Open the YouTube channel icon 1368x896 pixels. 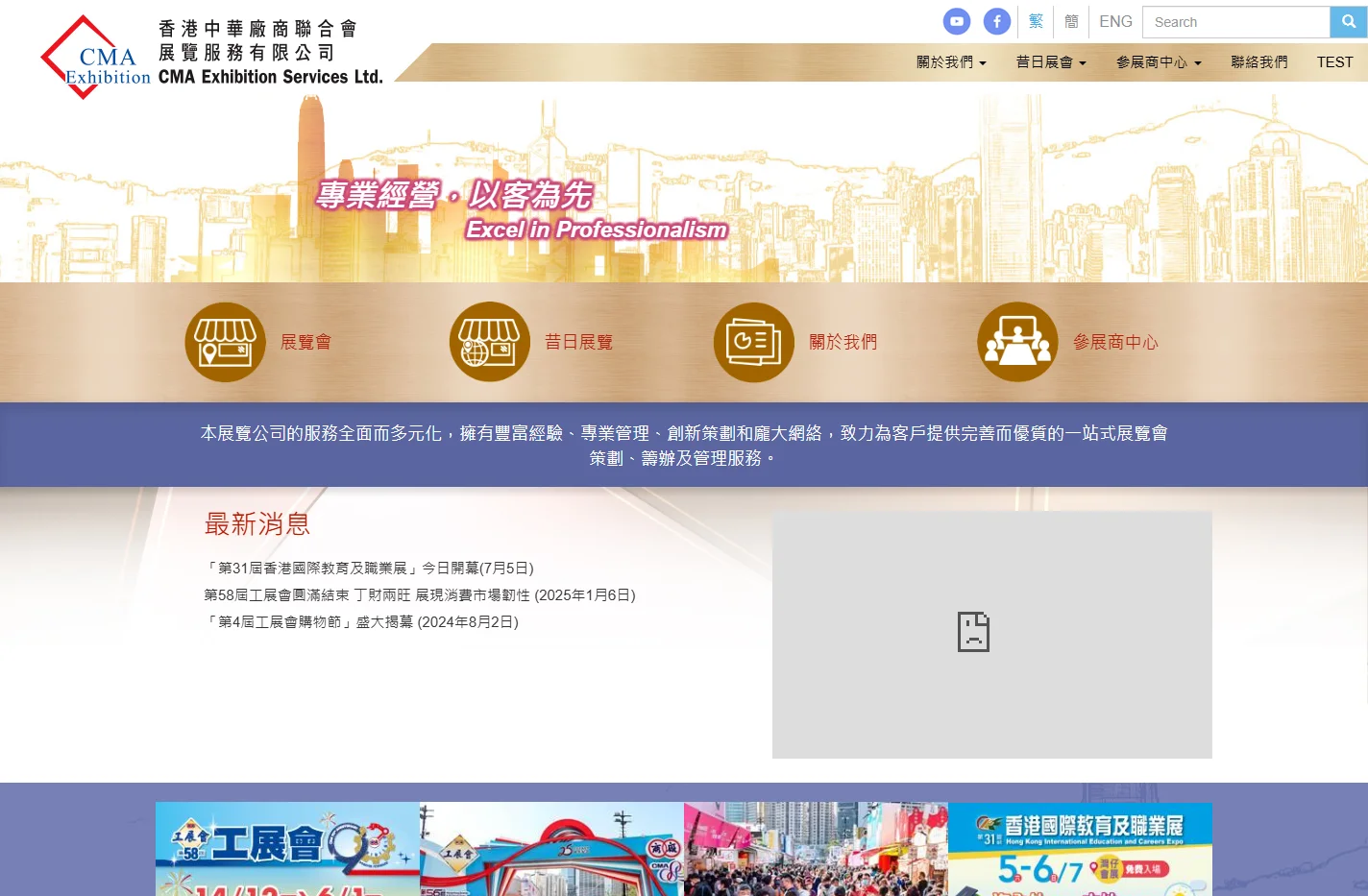coord(957,21)
